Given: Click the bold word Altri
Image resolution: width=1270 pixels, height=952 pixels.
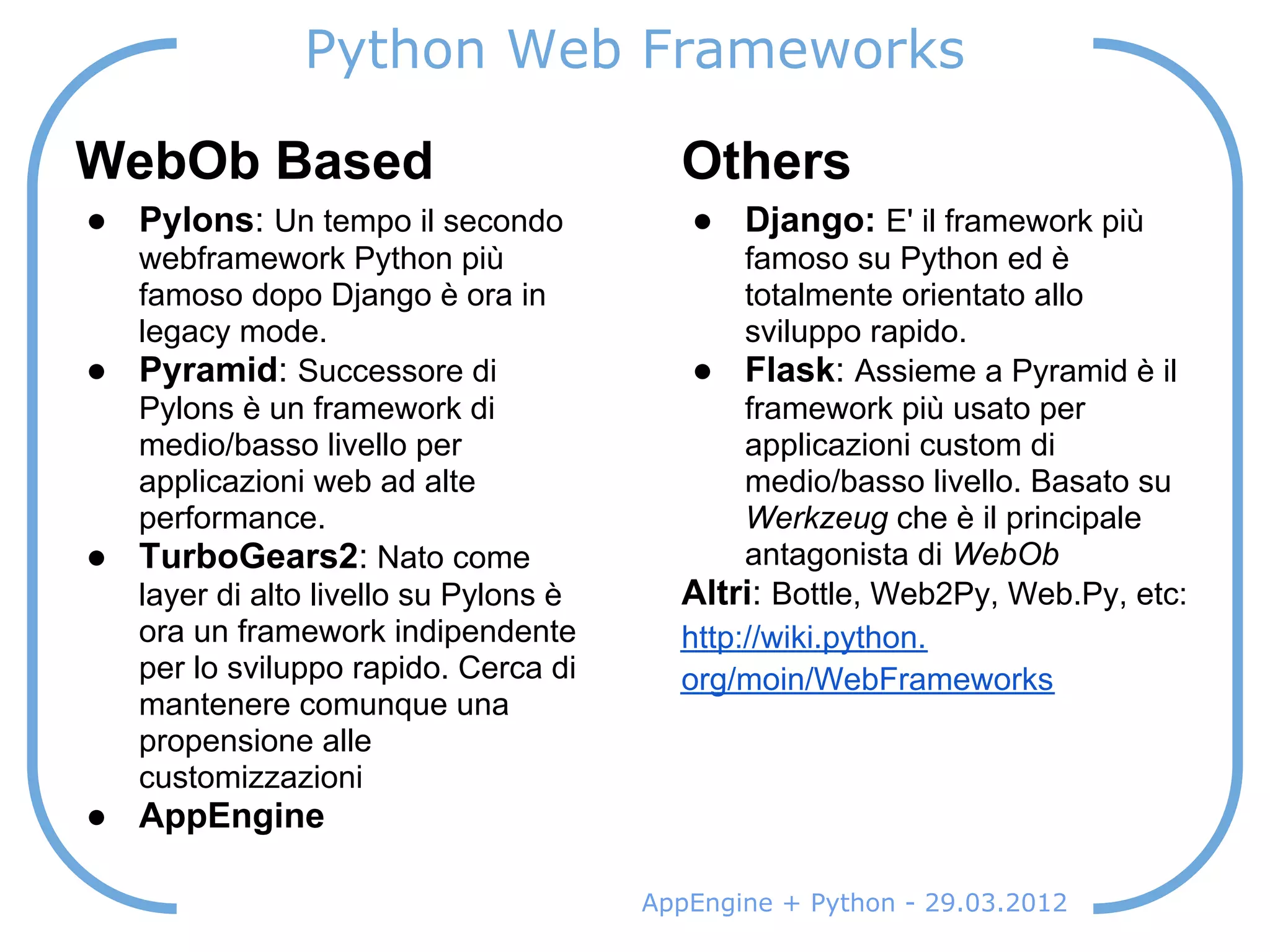Looking at the screenshot, I should point(716,593).
